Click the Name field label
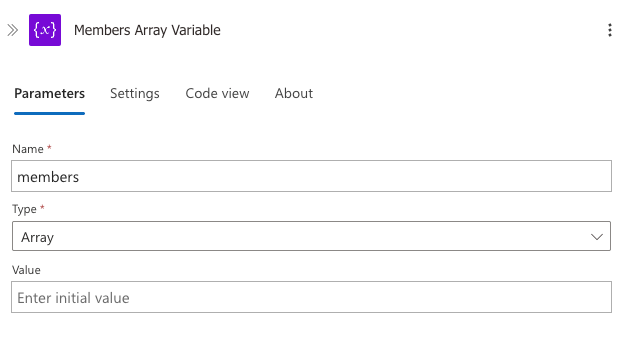 [28, 149]
